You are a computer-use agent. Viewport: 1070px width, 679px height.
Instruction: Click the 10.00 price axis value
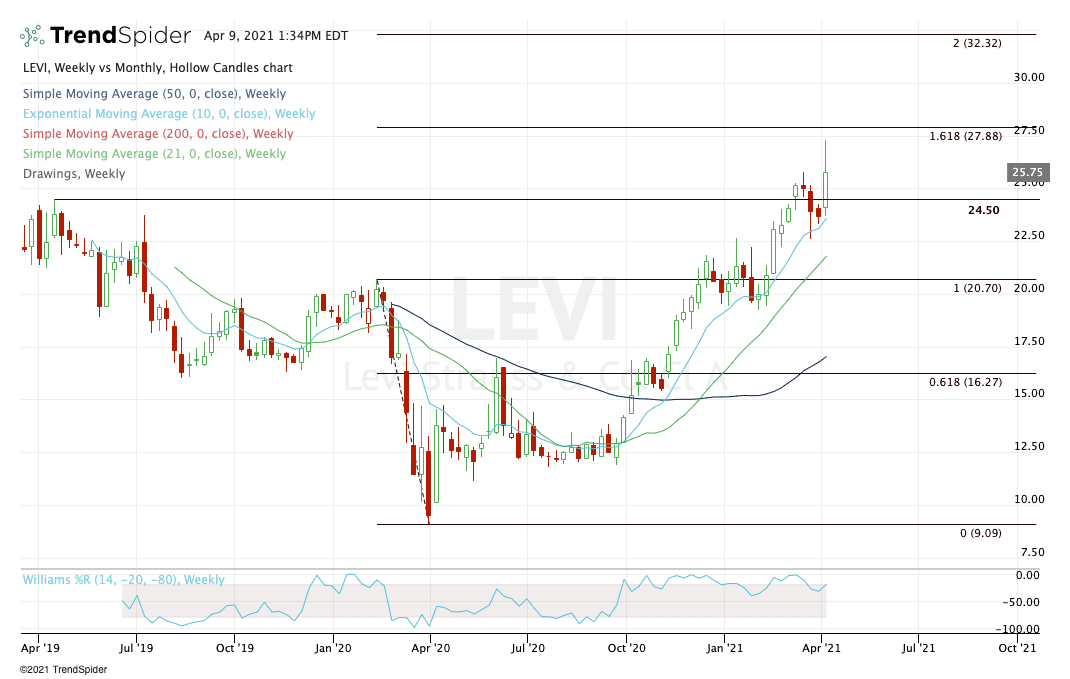[x=1028, y=499]
